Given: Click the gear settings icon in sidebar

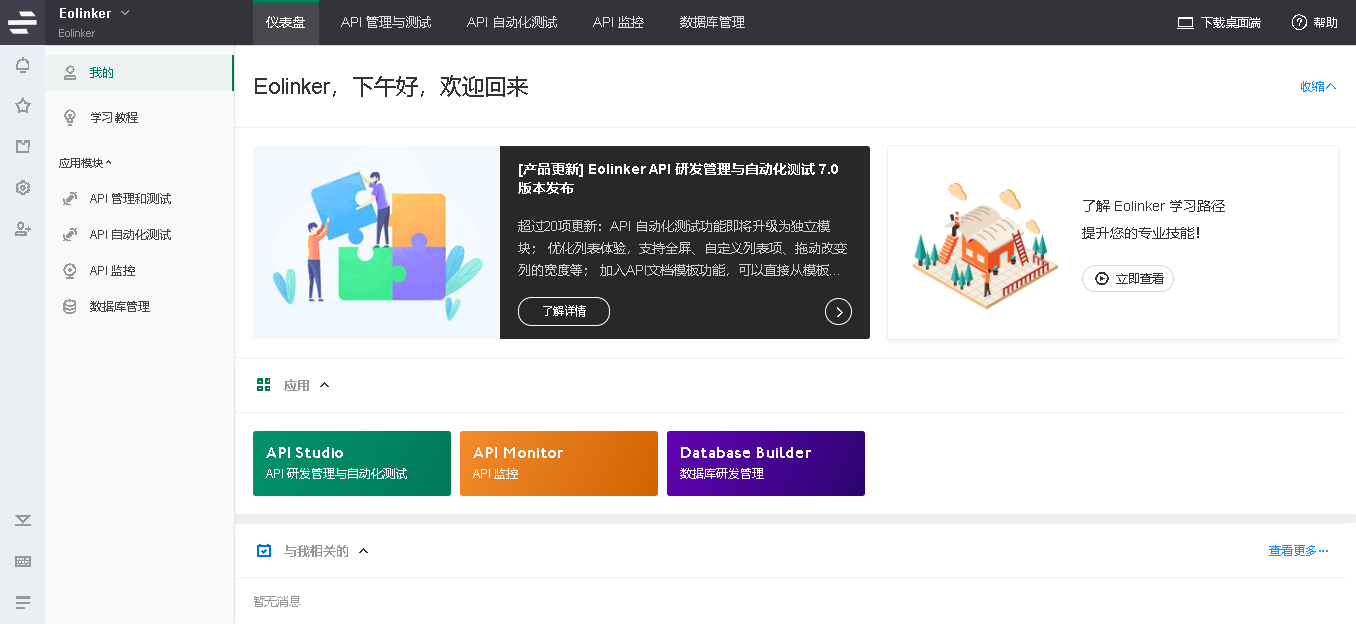Looking at the screenshot, I should click(x=22, y=188).
